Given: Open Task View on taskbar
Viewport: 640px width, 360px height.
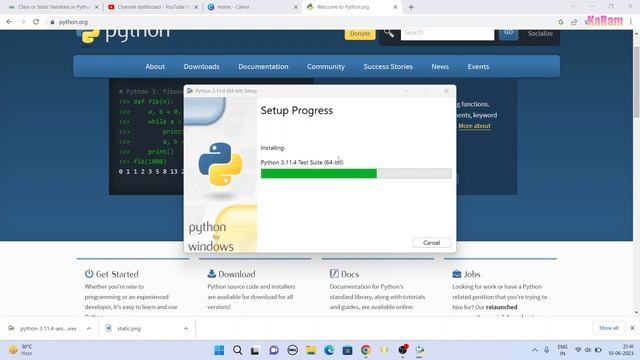Looking at the screenshot, I should click(x=256, y=350).
